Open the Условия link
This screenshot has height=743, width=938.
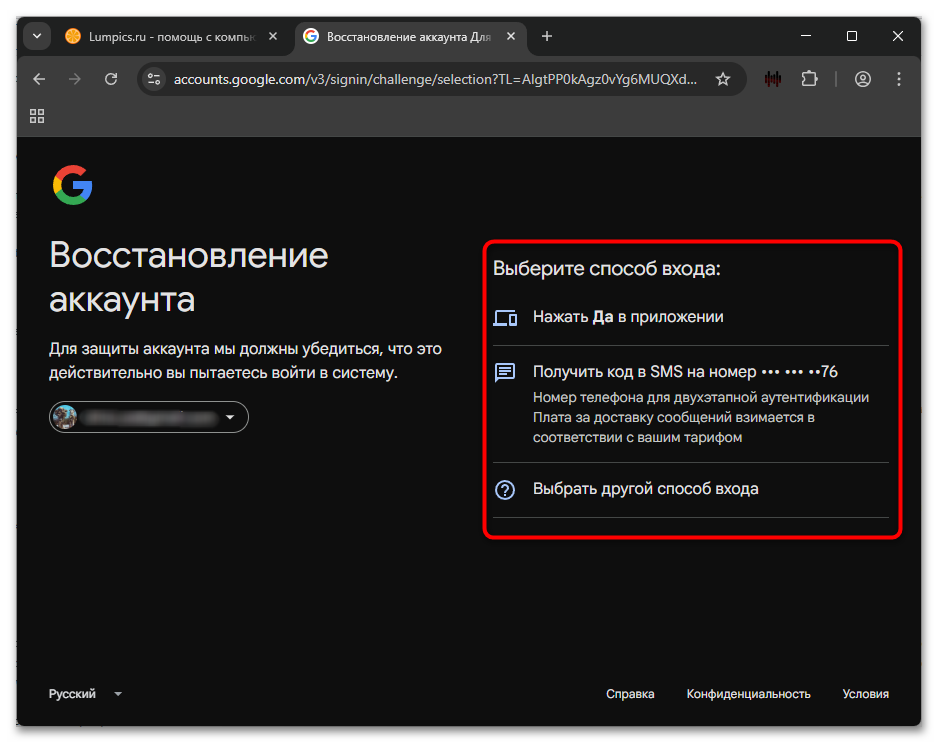pos(866,694)
